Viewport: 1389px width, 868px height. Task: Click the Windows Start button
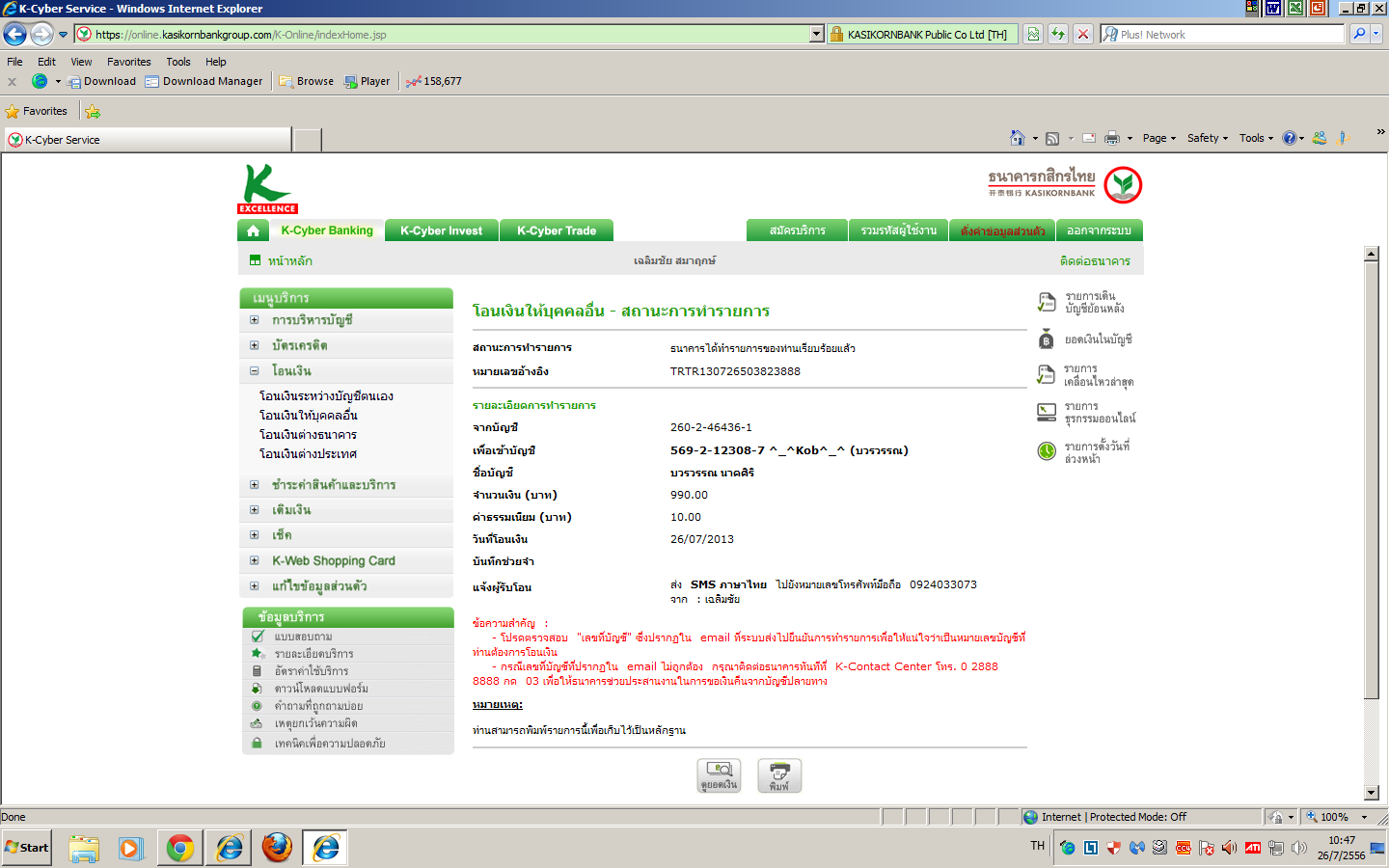27,848
